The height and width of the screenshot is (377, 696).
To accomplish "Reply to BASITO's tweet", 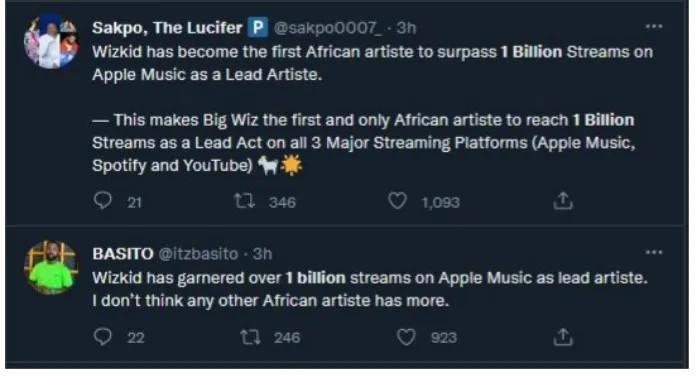I will (103, 337).
